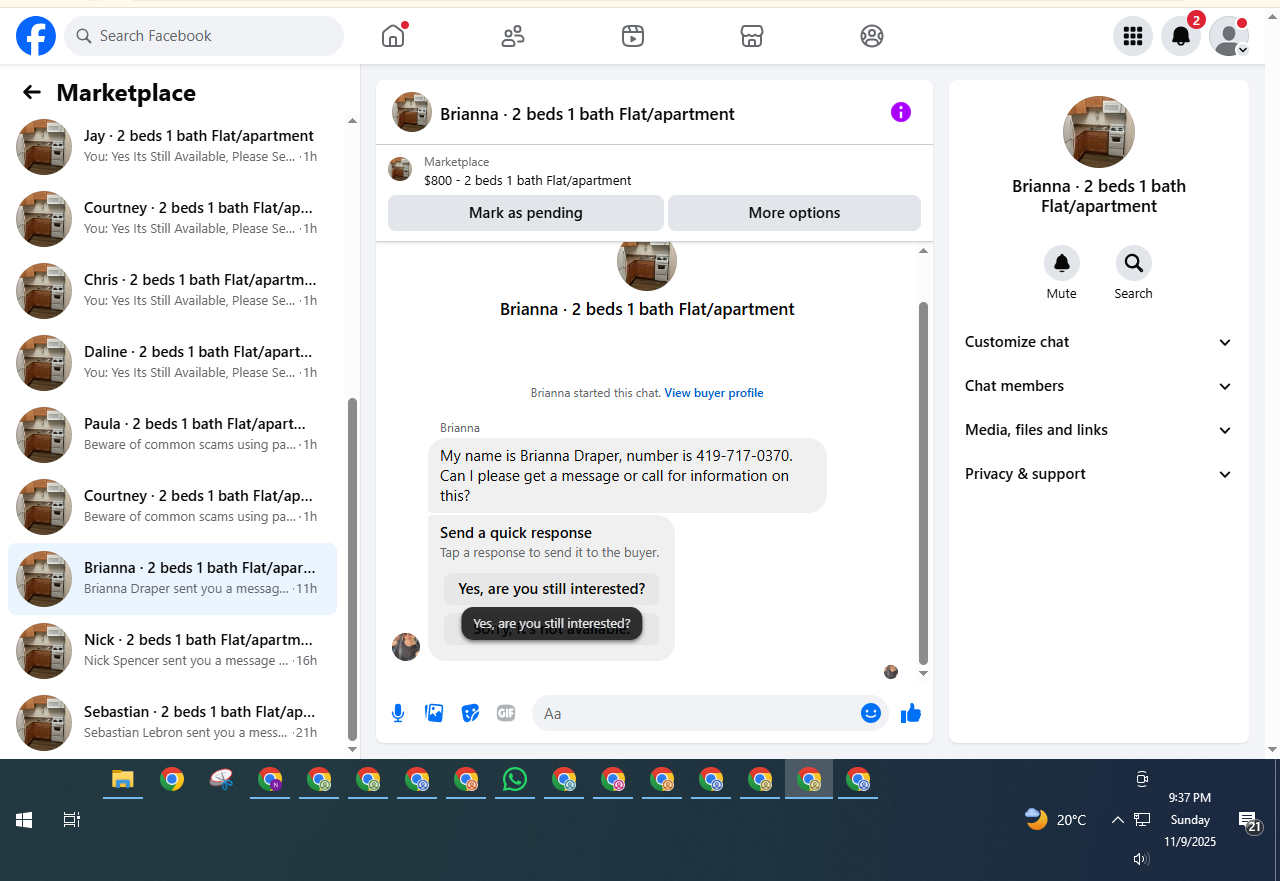The image size is (1280, 881).
Task: Open Windows Task View
Action: point(71,820)
